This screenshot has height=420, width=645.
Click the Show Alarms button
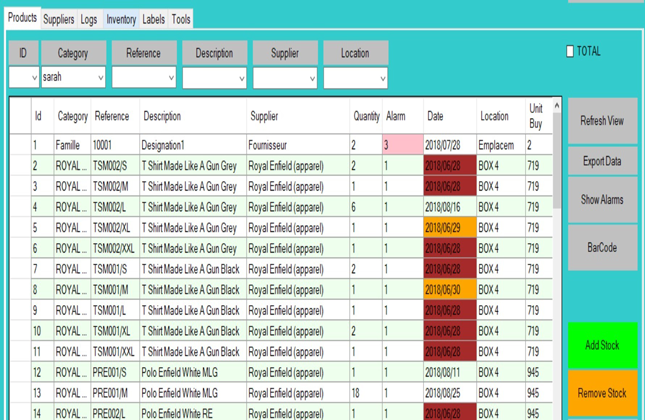pos(603,200)
